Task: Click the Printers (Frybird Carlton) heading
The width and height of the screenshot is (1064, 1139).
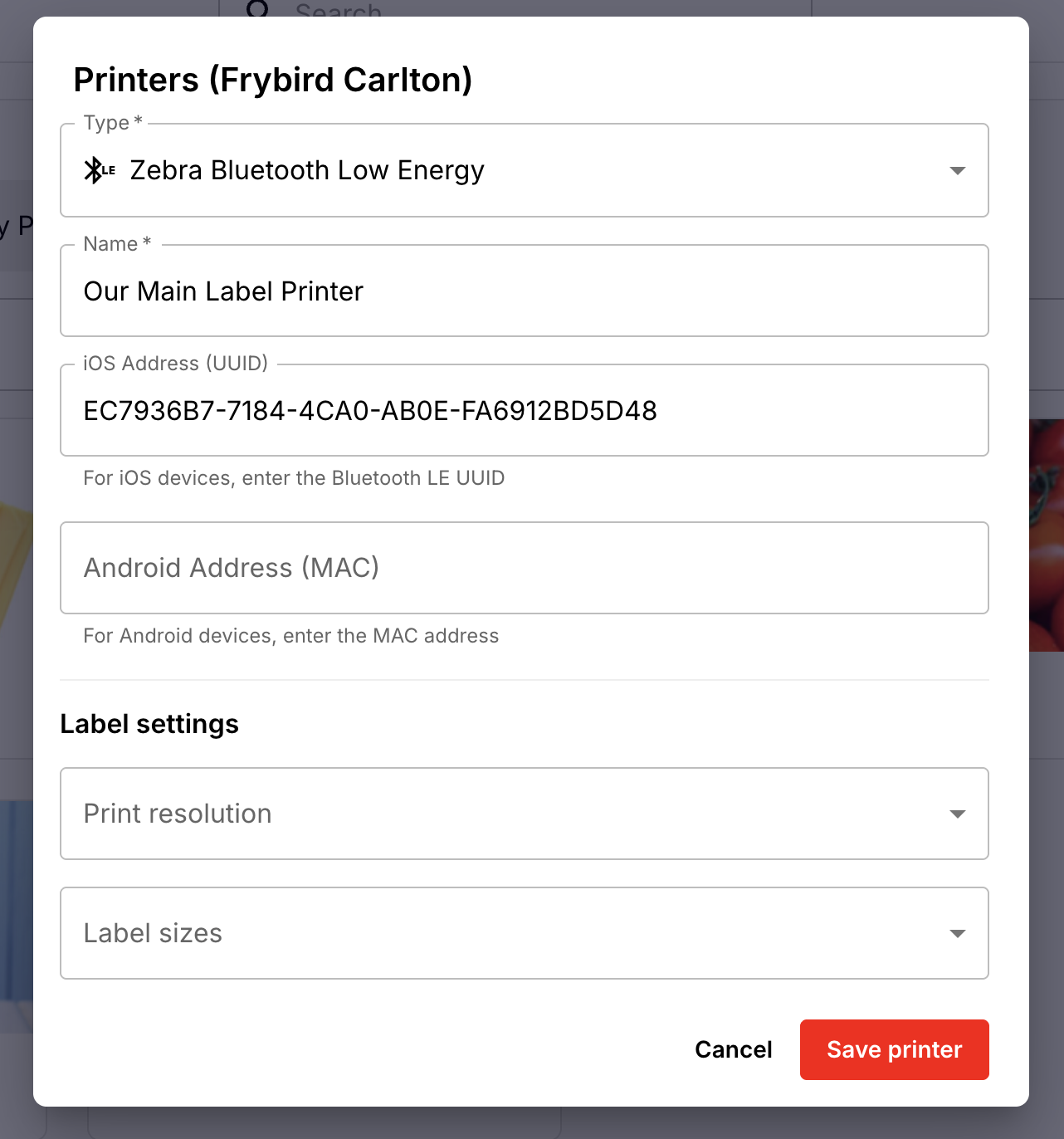Action: click(273, 80)
